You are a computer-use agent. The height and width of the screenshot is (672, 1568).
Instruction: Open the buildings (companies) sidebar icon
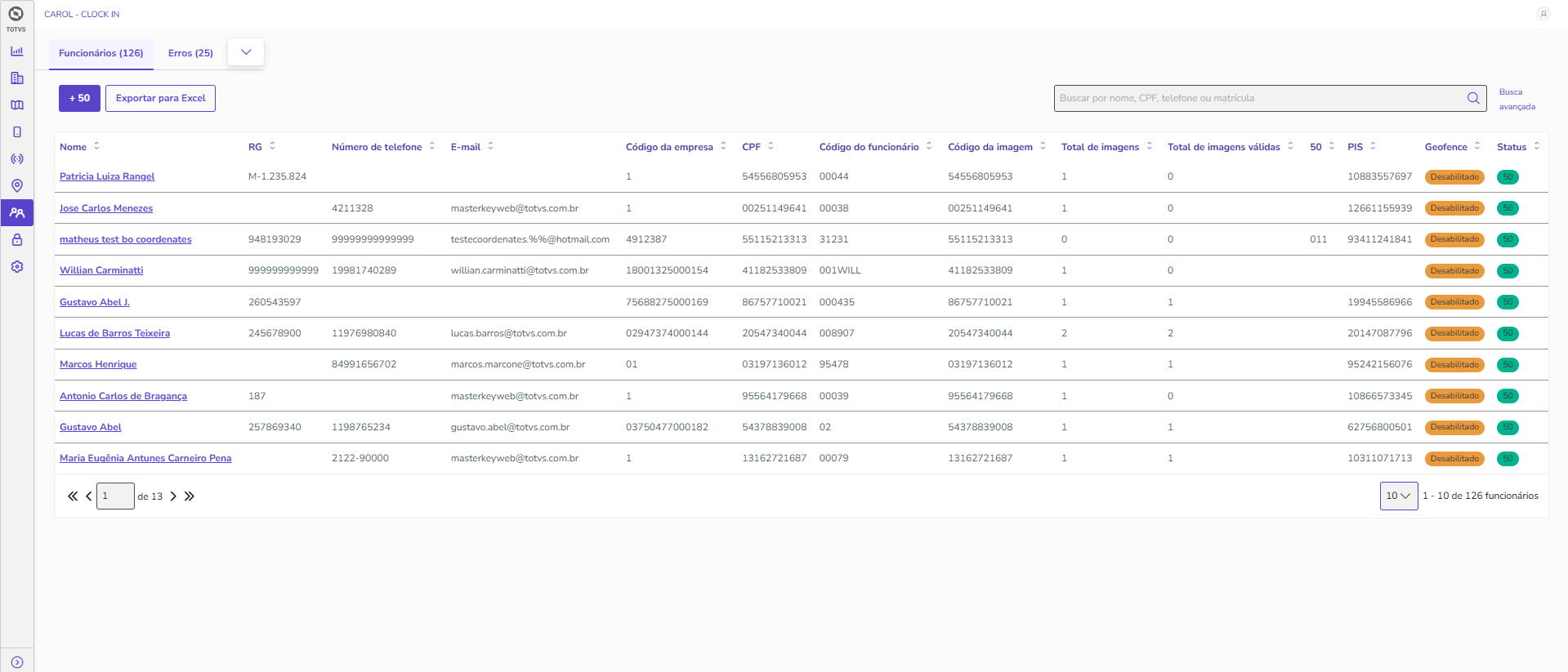(x=16, y=78)
